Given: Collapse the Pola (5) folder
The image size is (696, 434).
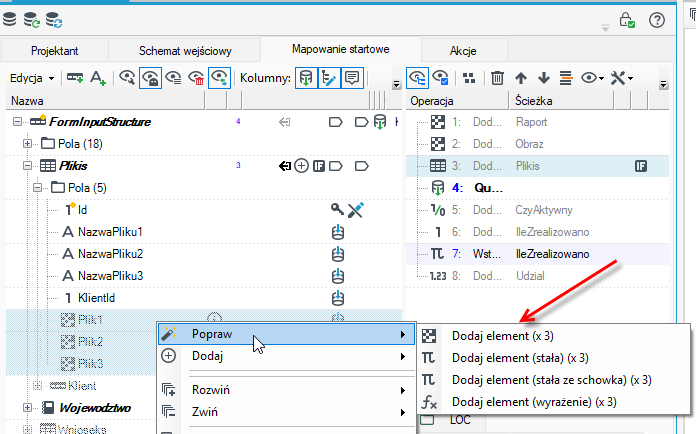Looking at the screenshot, I should [x=37, y=188].
